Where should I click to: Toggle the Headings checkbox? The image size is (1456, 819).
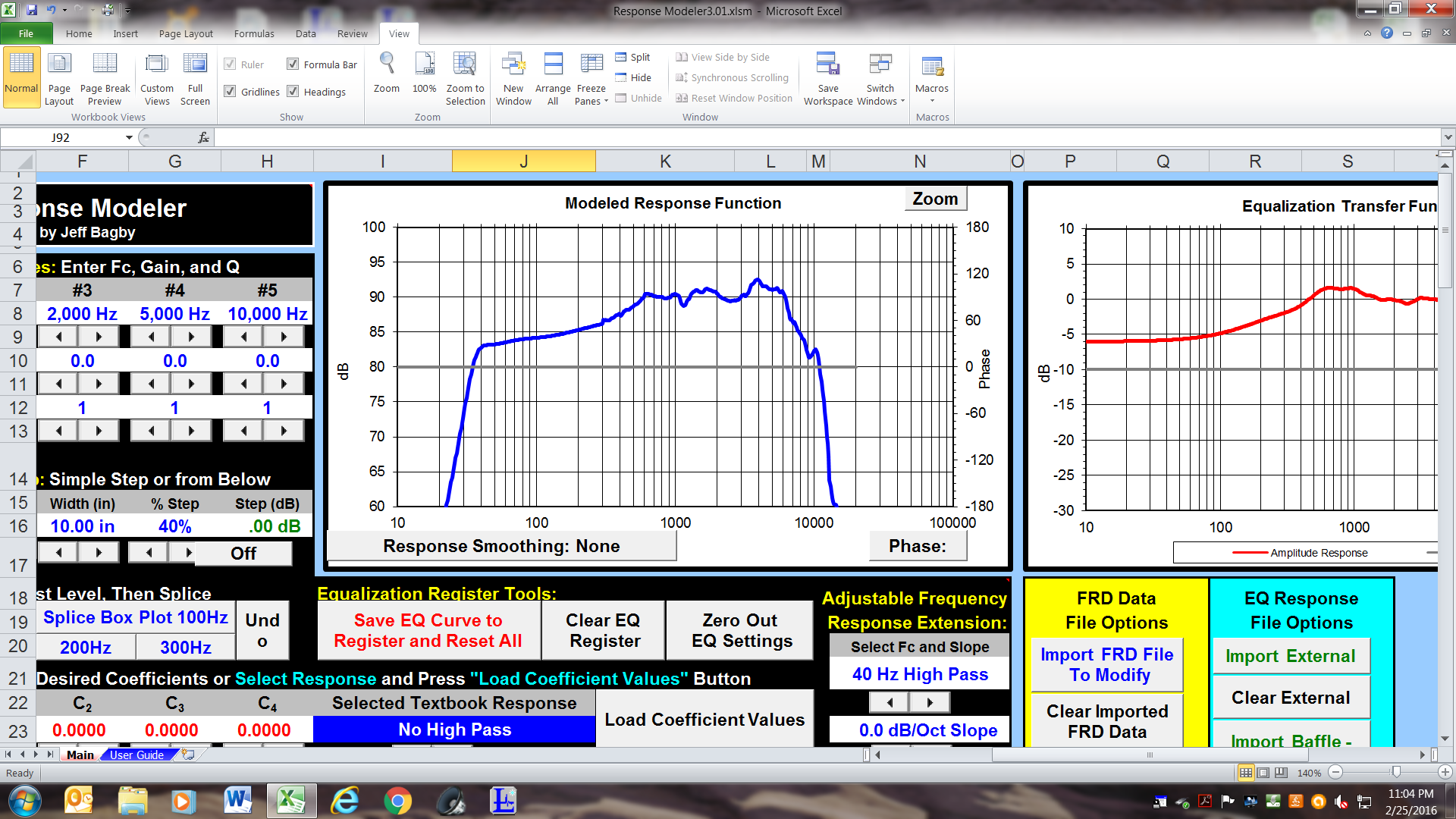293,92
